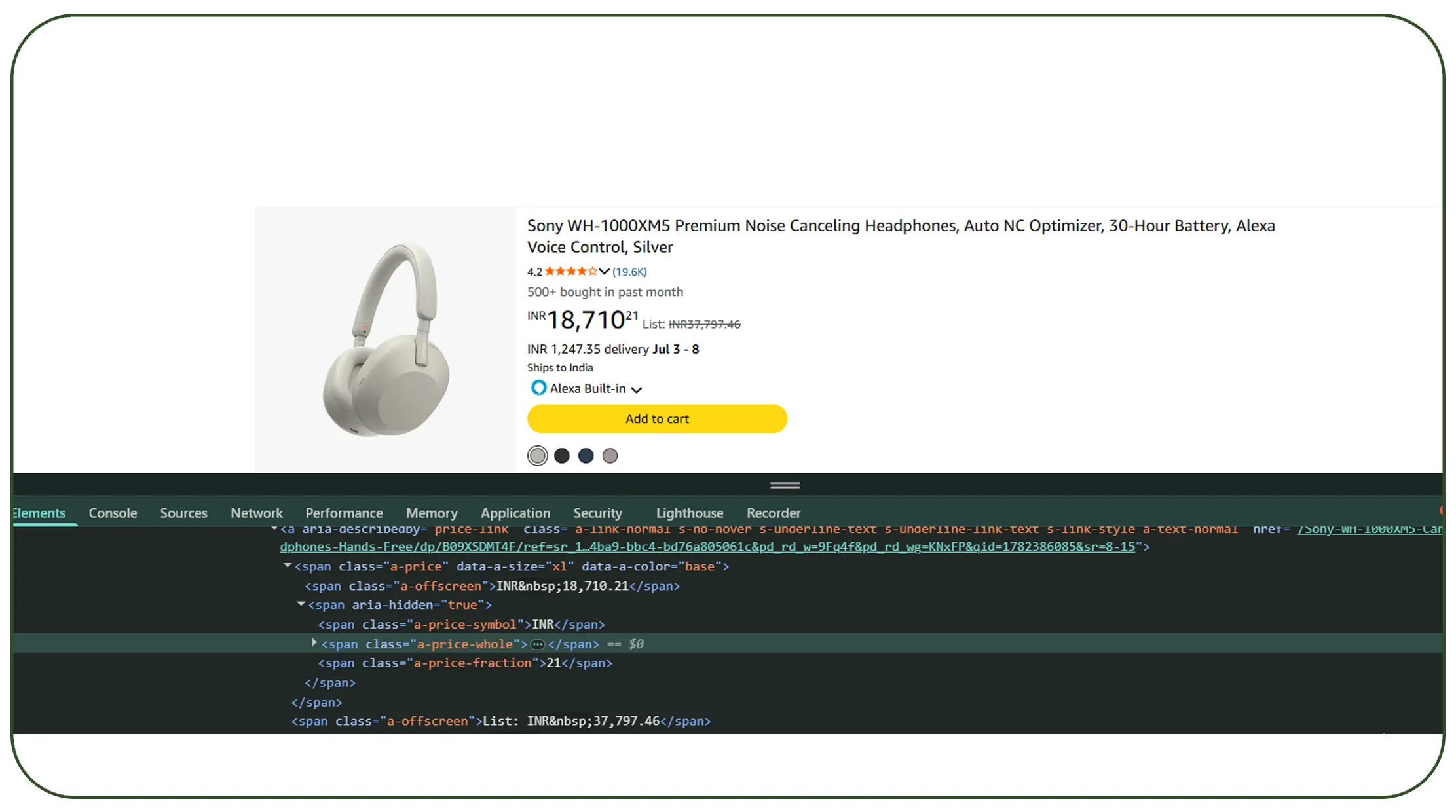Viewport: 1456px width, 812px height.
Task: Open the Sources tab
Action: pyautogui.click(x=183, y=513)
